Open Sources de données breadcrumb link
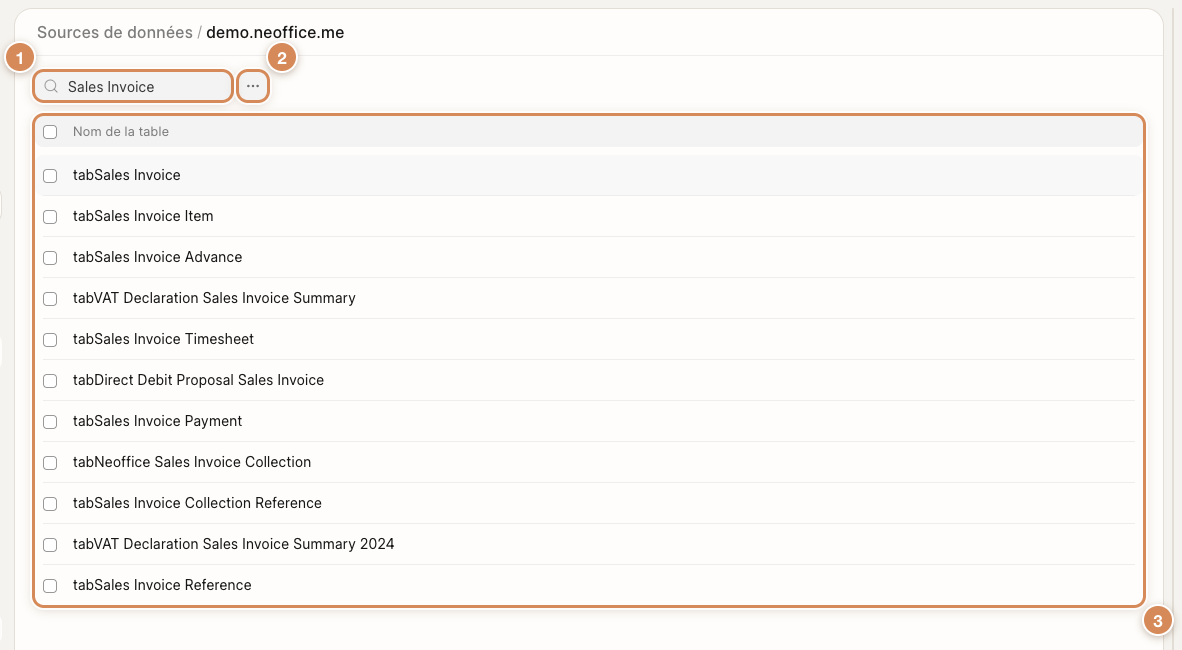The height and width of the screenshot is (650, 1182). coord(115,32)
